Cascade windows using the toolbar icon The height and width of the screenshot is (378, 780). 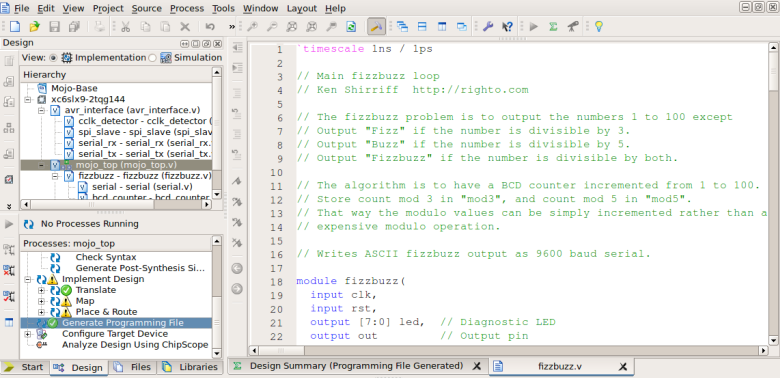[402, 26]
